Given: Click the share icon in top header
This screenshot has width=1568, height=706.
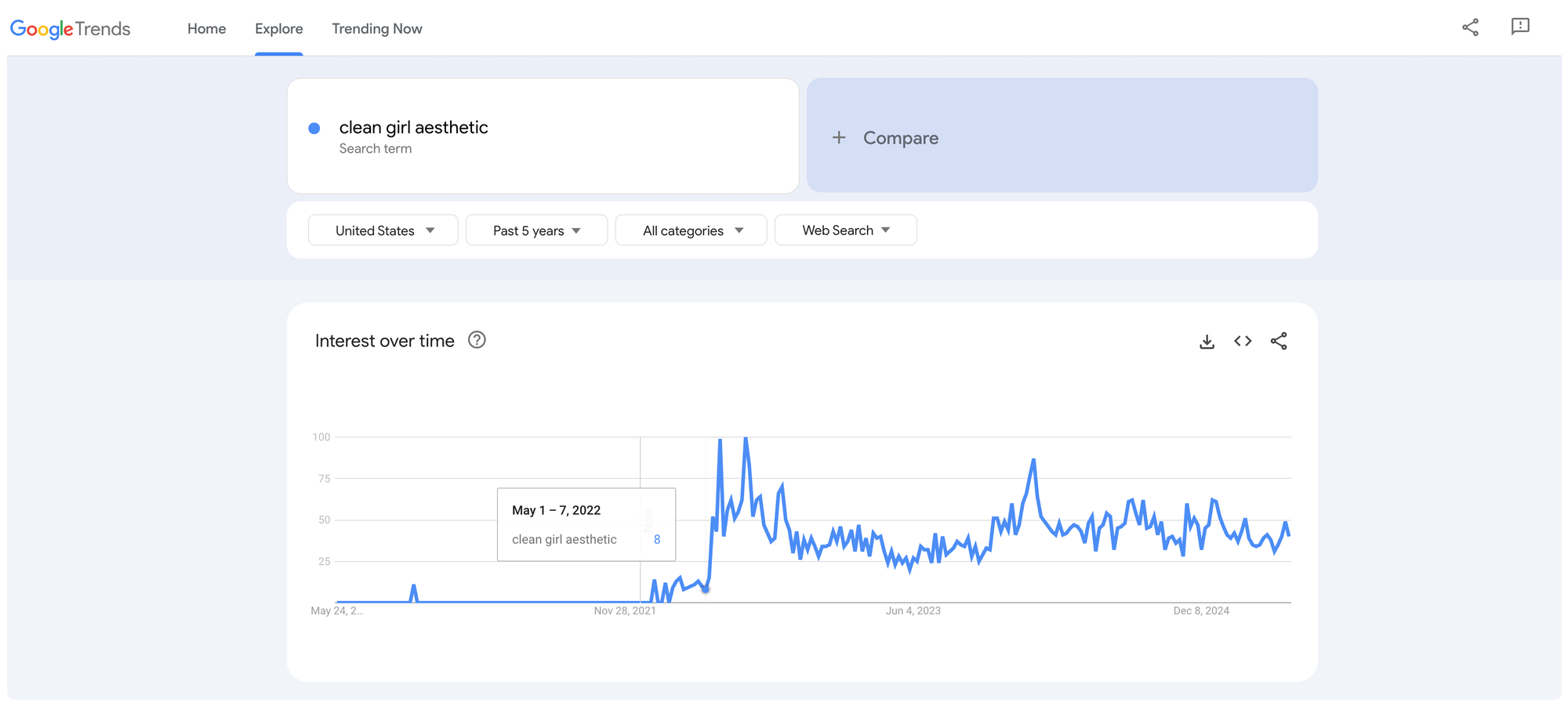Looking at the screenshot, I should pyautogui.click(x=1470, y=27).
